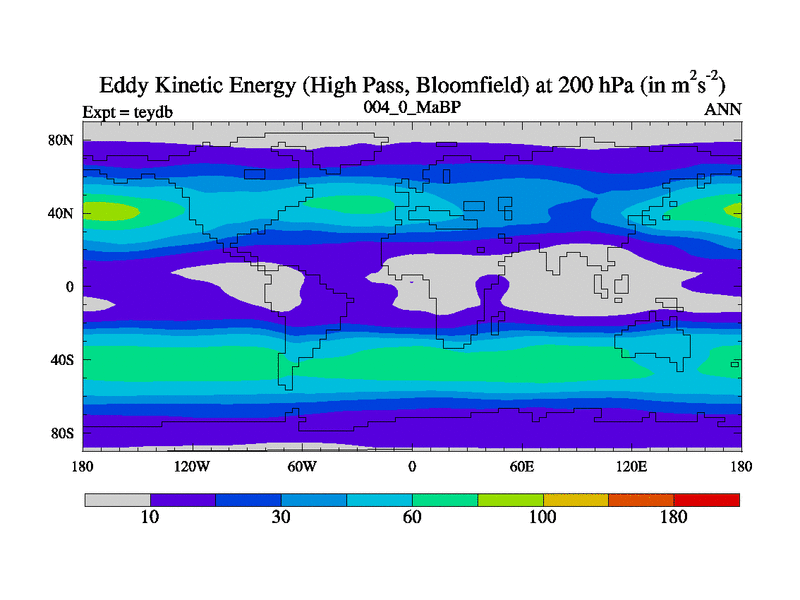Viewport: 800px width, 600px height.
Task: Click the 004_0_MaBP subtitle text
Action: pyautogui.click(x=411, y=107)
